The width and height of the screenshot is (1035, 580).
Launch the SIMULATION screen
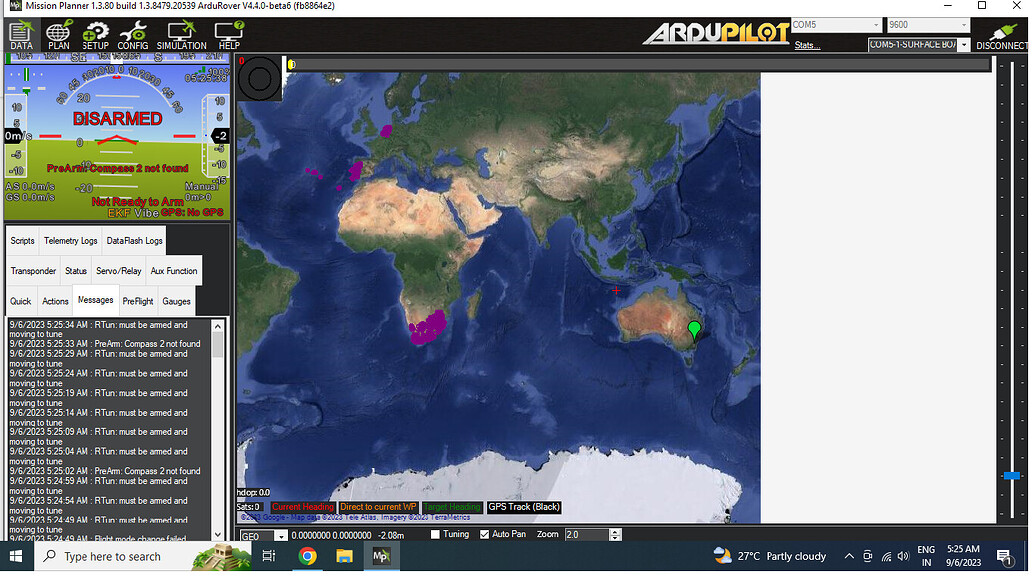coord(181,35)
